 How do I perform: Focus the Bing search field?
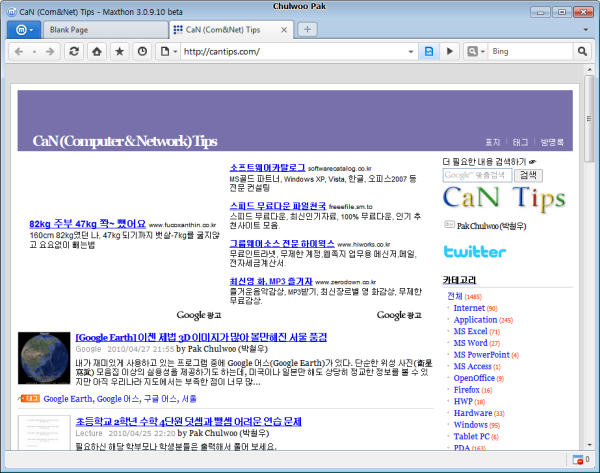(531, 51)
